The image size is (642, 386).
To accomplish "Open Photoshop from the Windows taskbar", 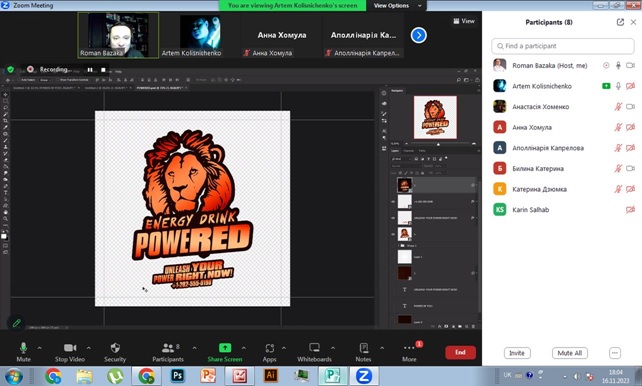I will coord(177,375).
